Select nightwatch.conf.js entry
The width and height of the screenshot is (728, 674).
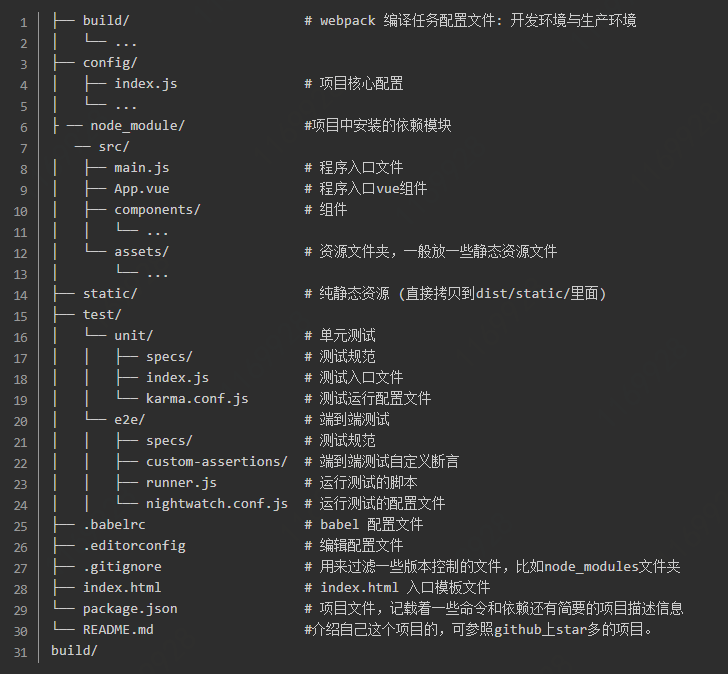[217, 504]
